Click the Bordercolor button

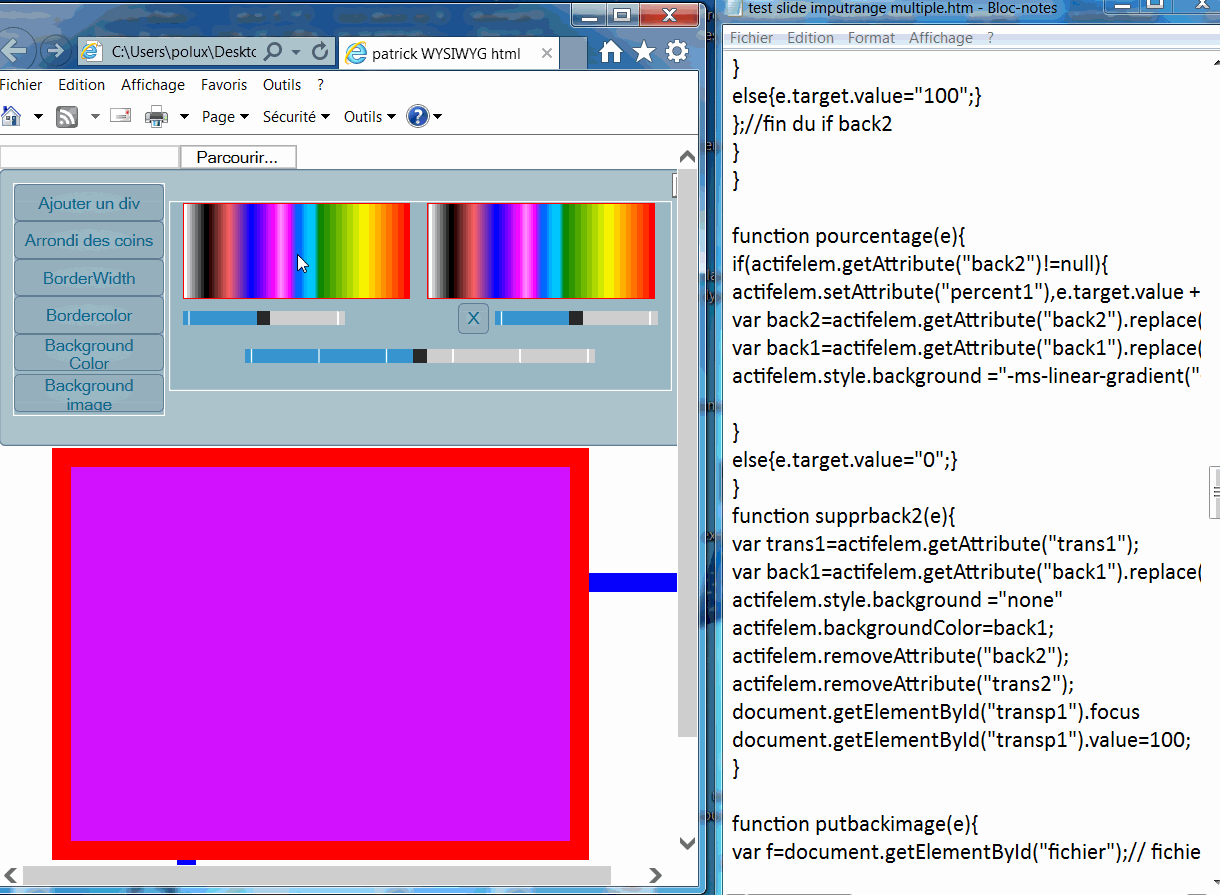(89, 315)
